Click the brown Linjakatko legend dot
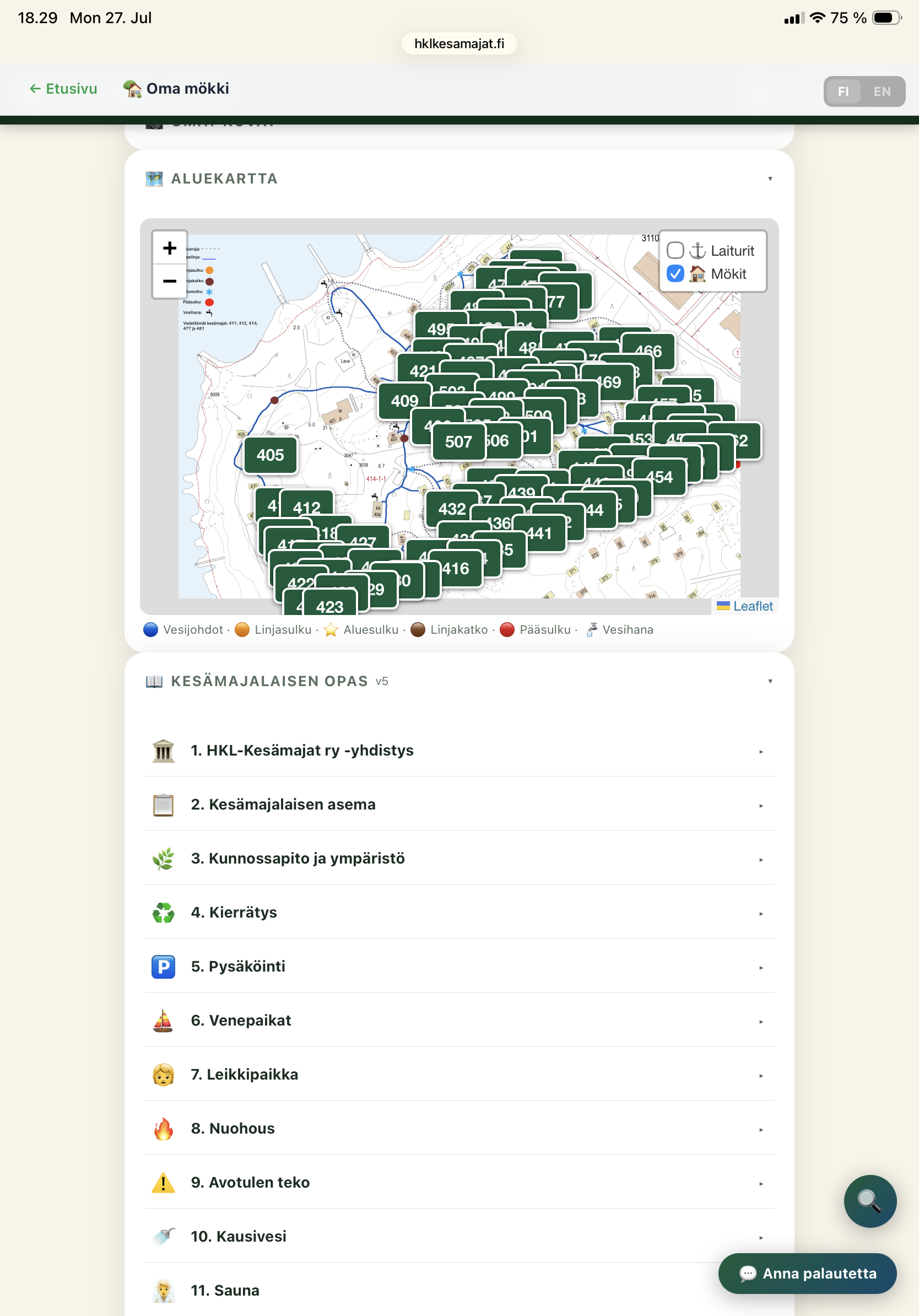This screenshot has height=1316, width=919. (418, 630)
